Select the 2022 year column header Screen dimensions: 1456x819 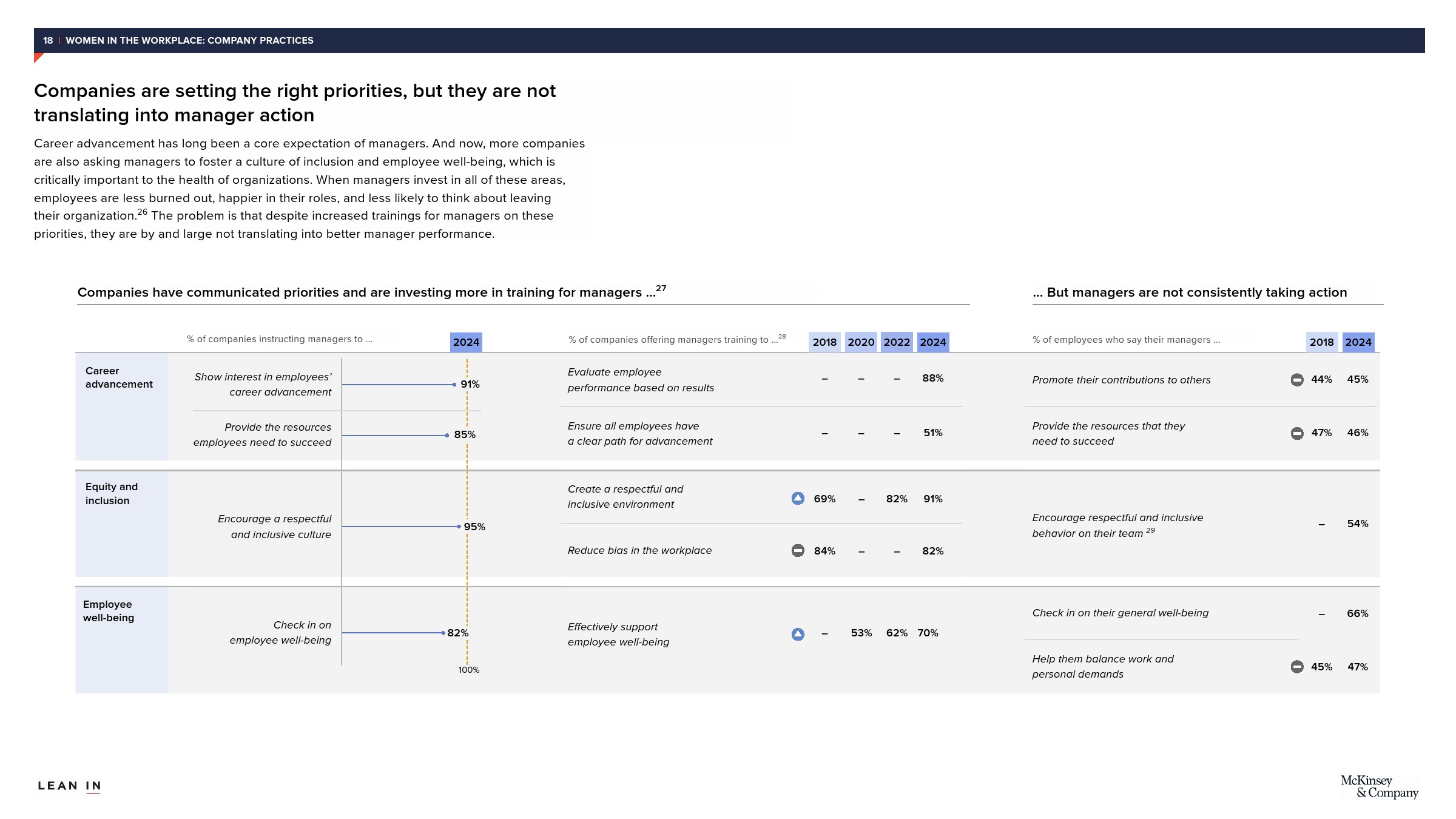[897, 342]
